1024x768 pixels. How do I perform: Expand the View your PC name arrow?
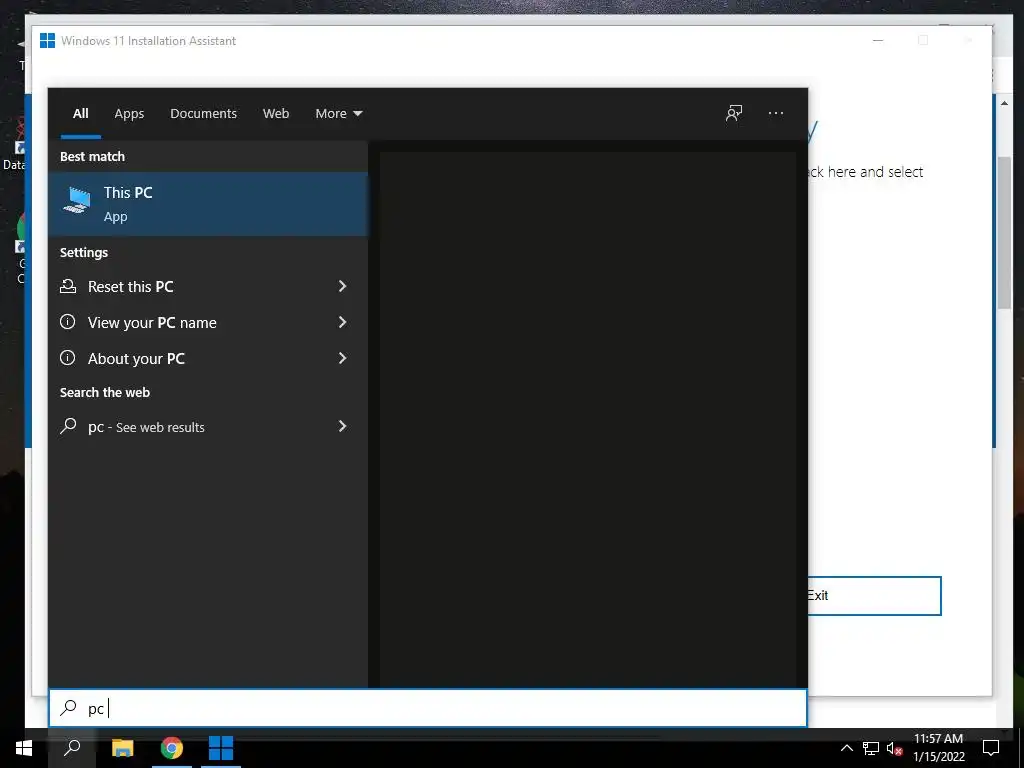coord(342,322)
